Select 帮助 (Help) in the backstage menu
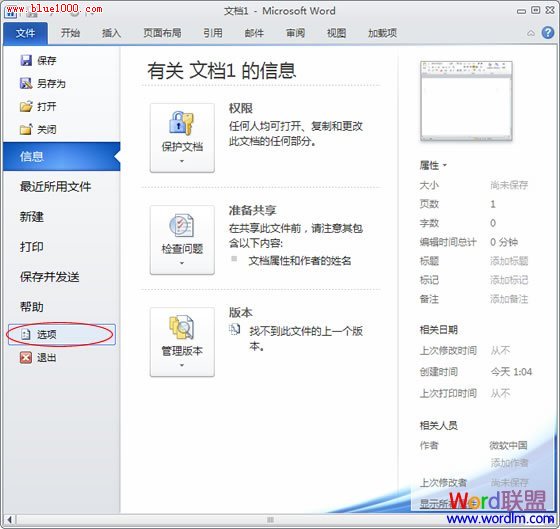Screen dimensions: 560x529 (x=32, y=307)
